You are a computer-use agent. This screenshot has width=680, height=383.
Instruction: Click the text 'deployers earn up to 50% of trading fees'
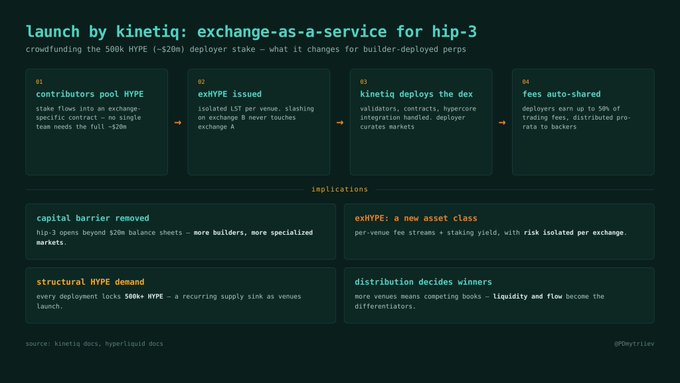tap(571, 113)
